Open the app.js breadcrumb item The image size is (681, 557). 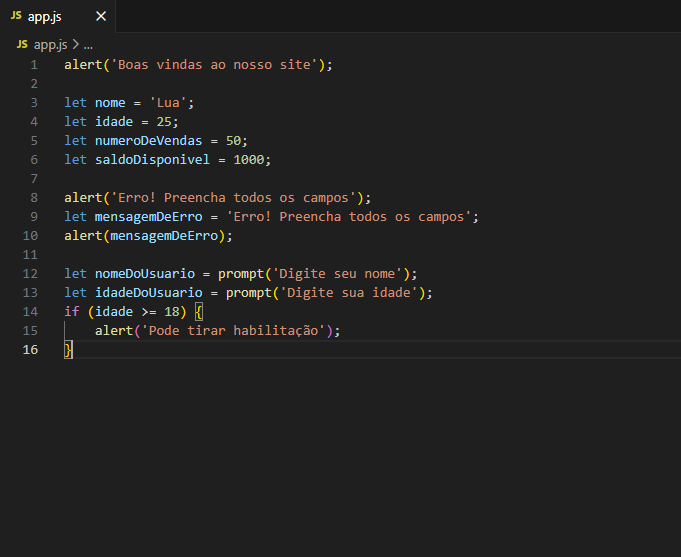point(50,45)
